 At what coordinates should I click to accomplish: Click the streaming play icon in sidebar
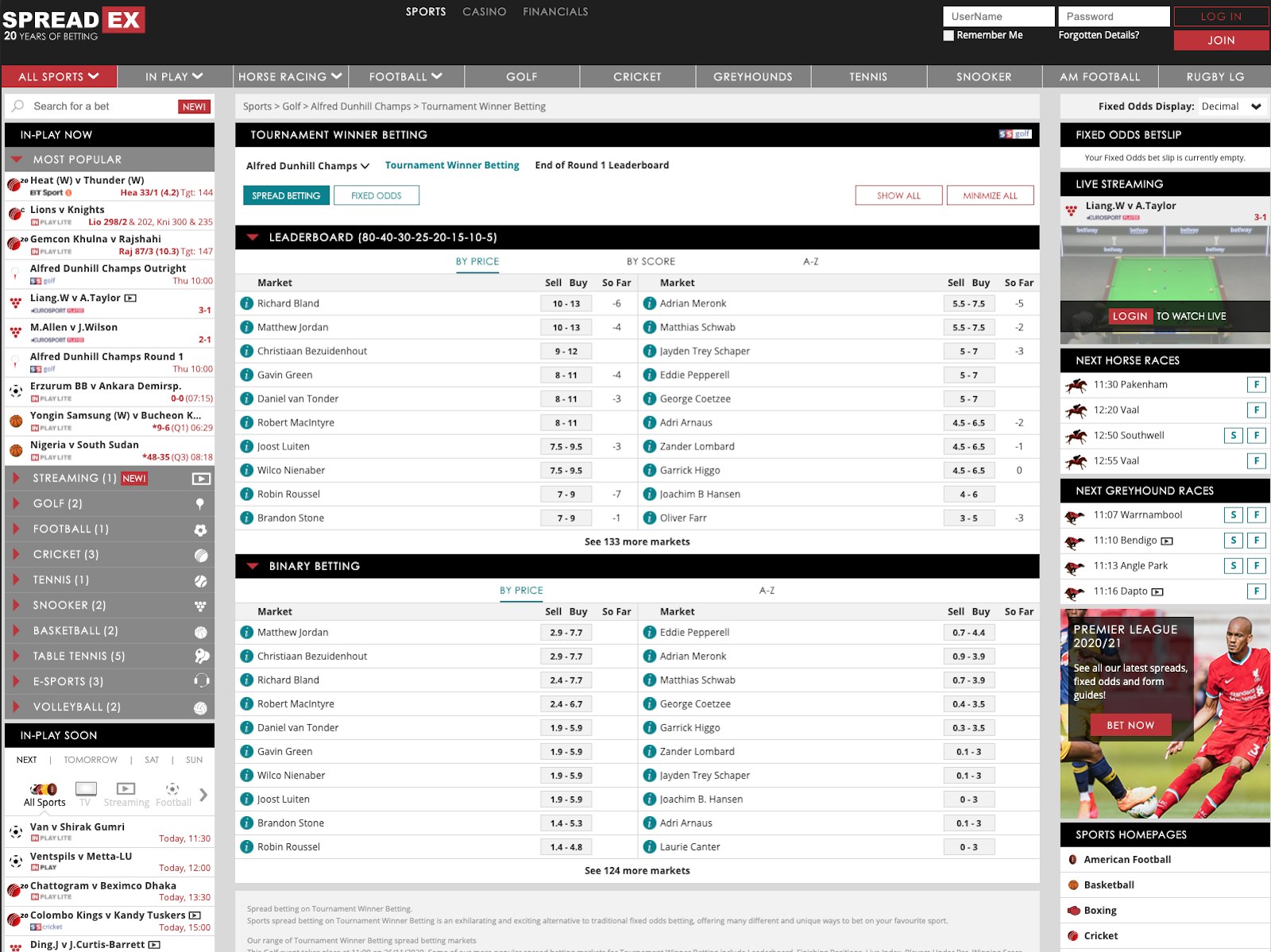pyautogui.click(x=201, y=479)
